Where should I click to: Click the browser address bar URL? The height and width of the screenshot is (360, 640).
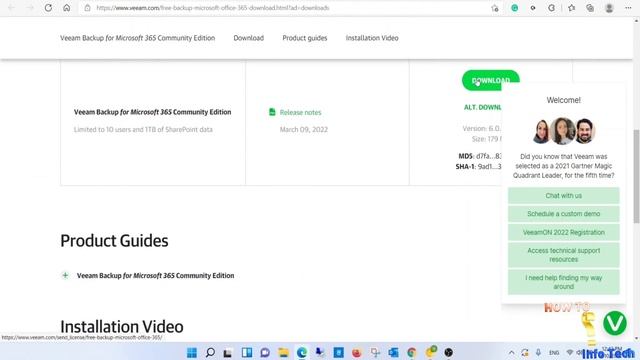click(x=213, y=8)
